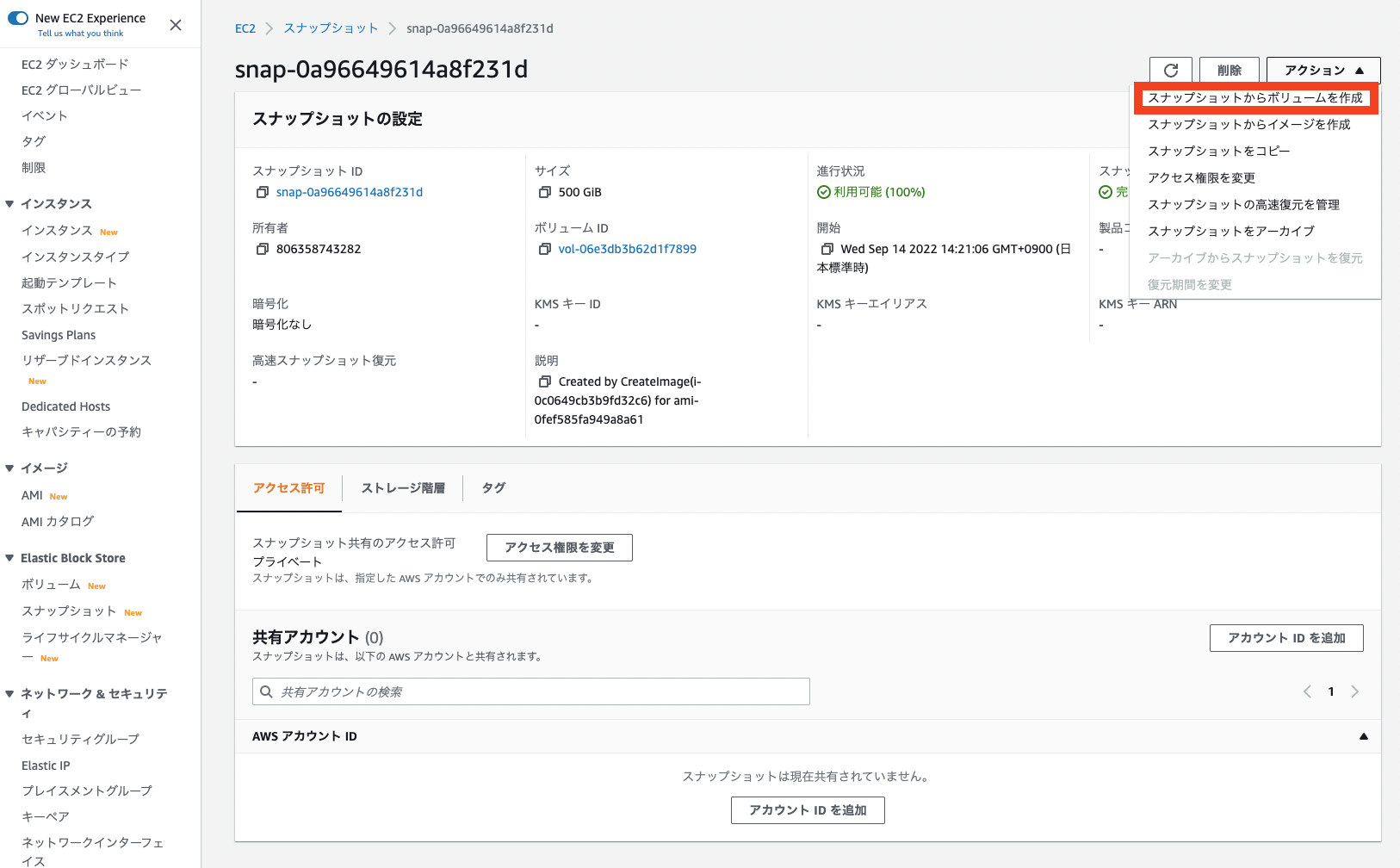The height and width of the screenshot is (868, 1400).
Task: Copy the description text
Action: (x=545, y=381)
